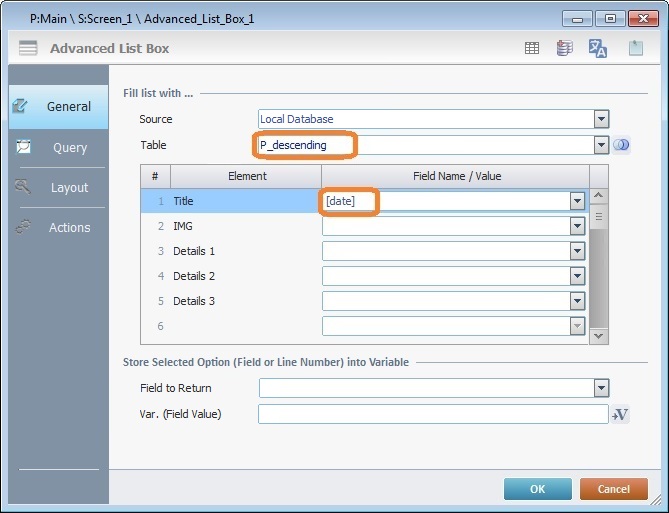This screenshot has width=669, height=513.
Task: Click the Var. (Field Value) input field
Action: pyautogui.click(x=432, y=414)
